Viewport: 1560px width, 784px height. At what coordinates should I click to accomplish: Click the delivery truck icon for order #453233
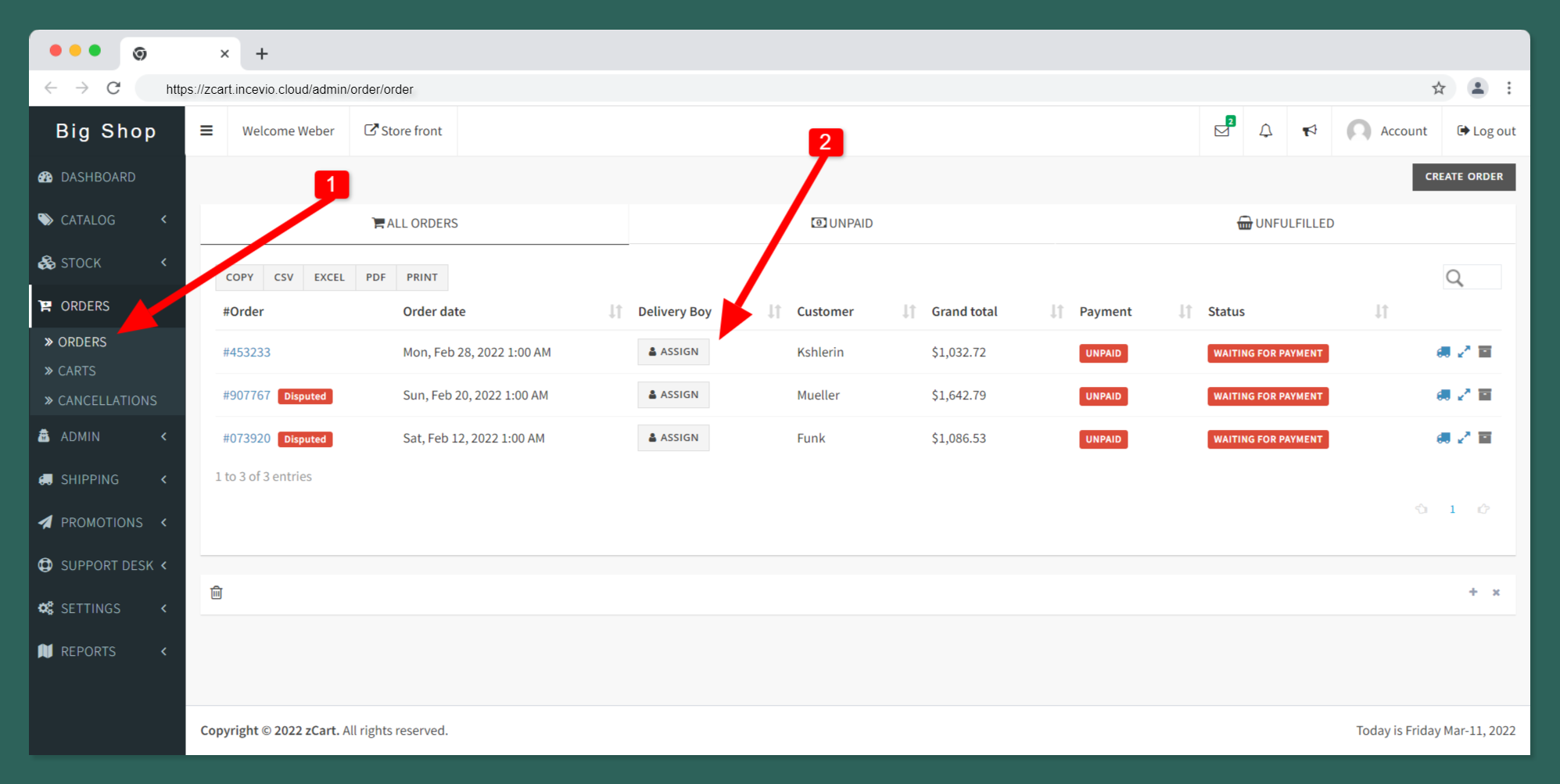click(1443, 352)
